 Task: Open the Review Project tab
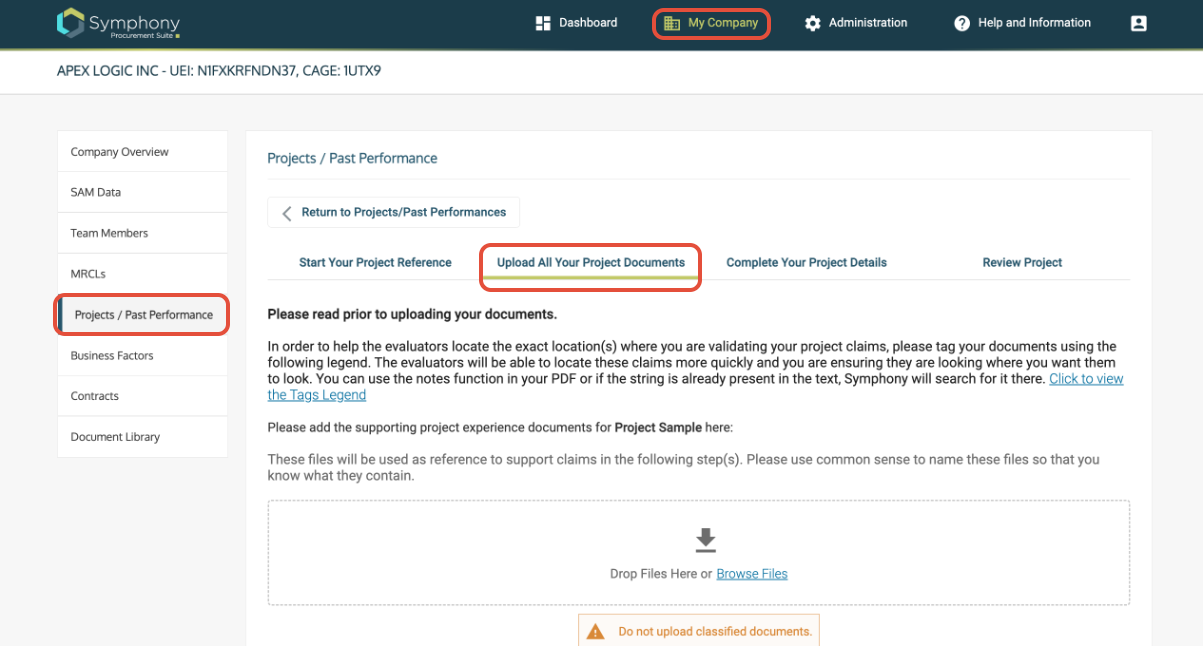coord(1022,263)
